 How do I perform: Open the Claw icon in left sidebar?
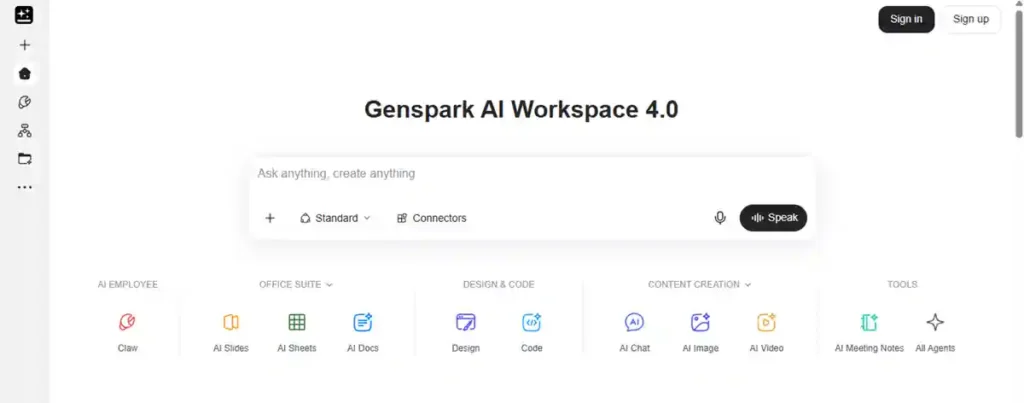pyautogui.click(x=25, y=103)
